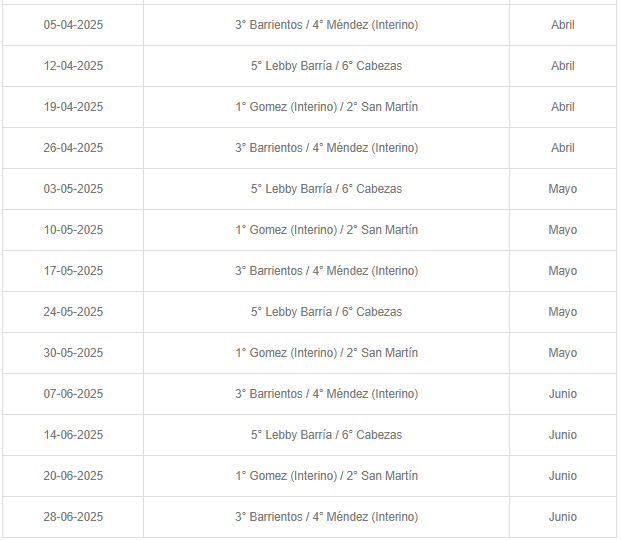621x540 pixels.
Task: Select Lebby Barría / Cabezas entry for 24-05-2025
Action: tap(326, 312)
